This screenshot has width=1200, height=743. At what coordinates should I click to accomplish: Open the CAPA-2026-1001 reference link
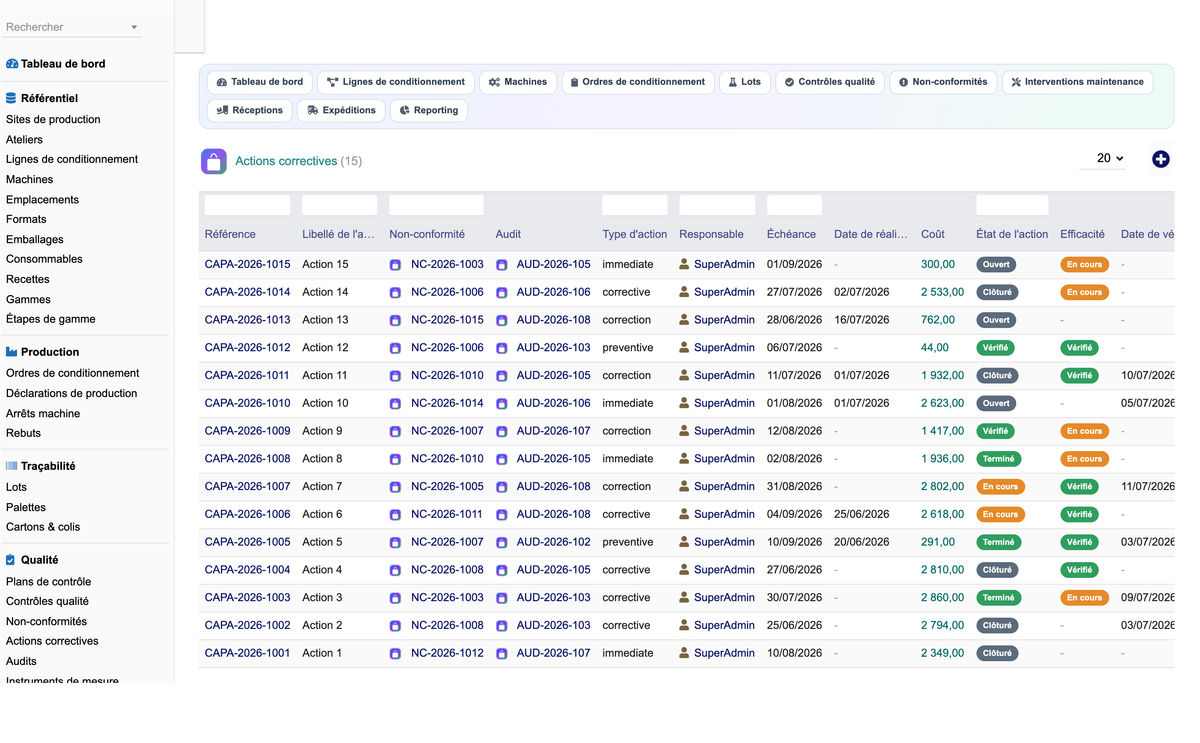tap(247, 653)
